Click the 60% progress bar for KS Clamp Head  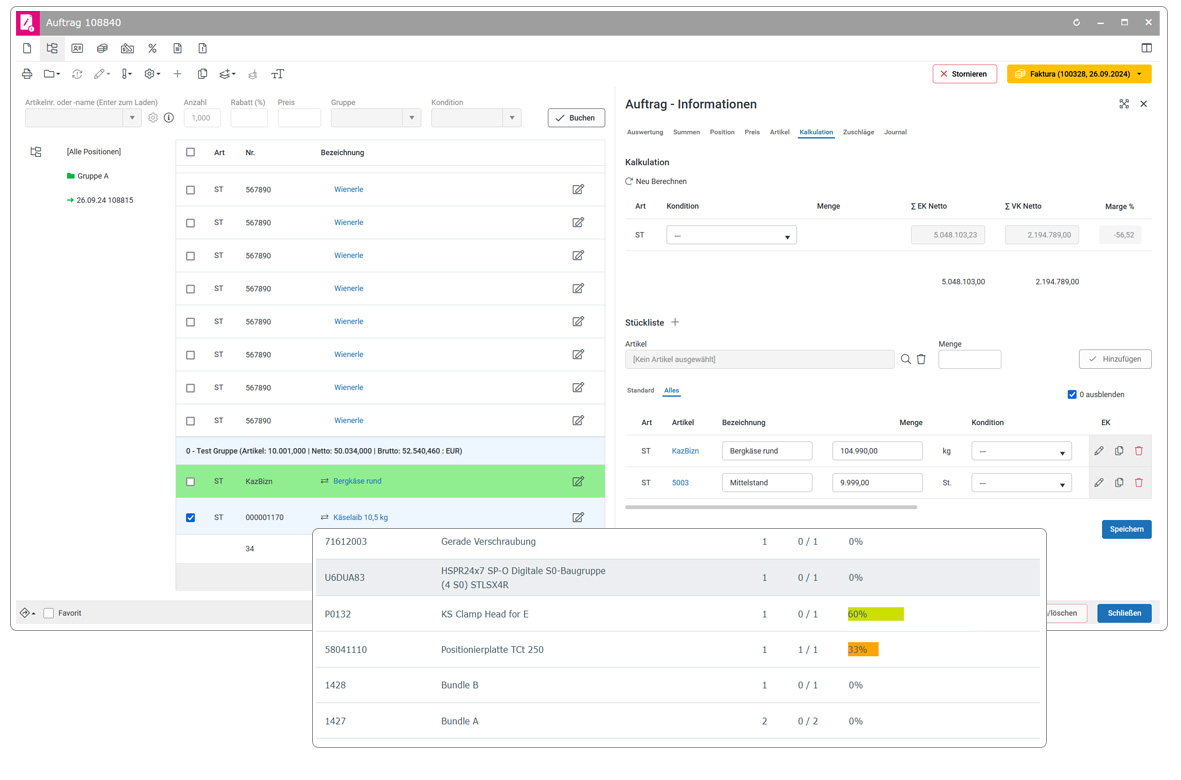(x=875, y=614)
